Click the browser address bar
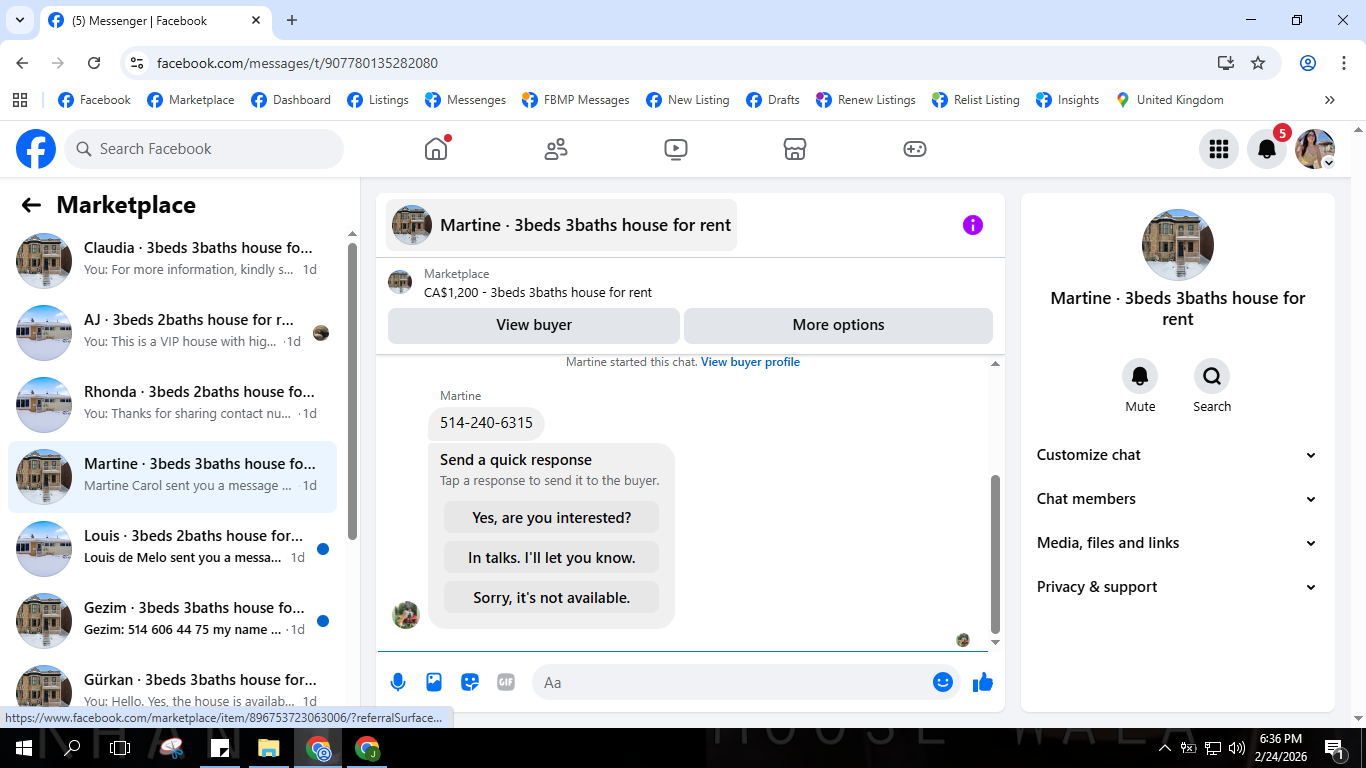1366x768 pixels. [670, 63]
